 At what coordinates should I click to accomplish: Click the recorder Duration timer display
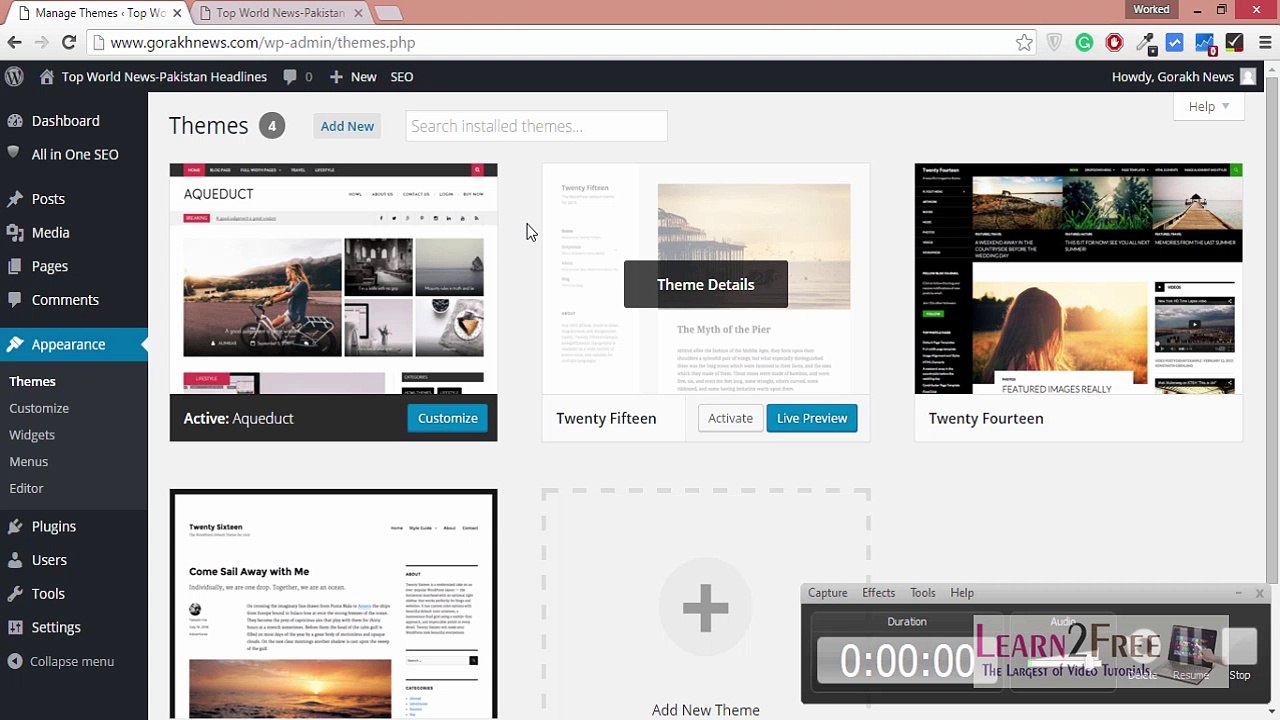point(907,660)
